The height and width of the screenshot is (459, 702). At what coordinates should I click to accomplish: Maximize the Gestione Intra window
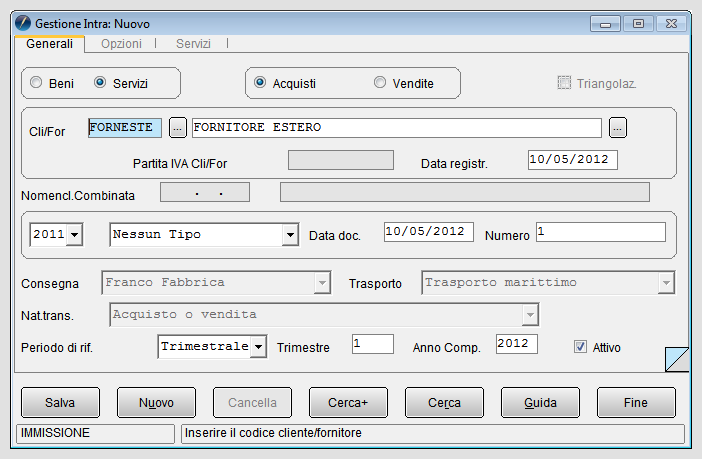coord(638,23)
